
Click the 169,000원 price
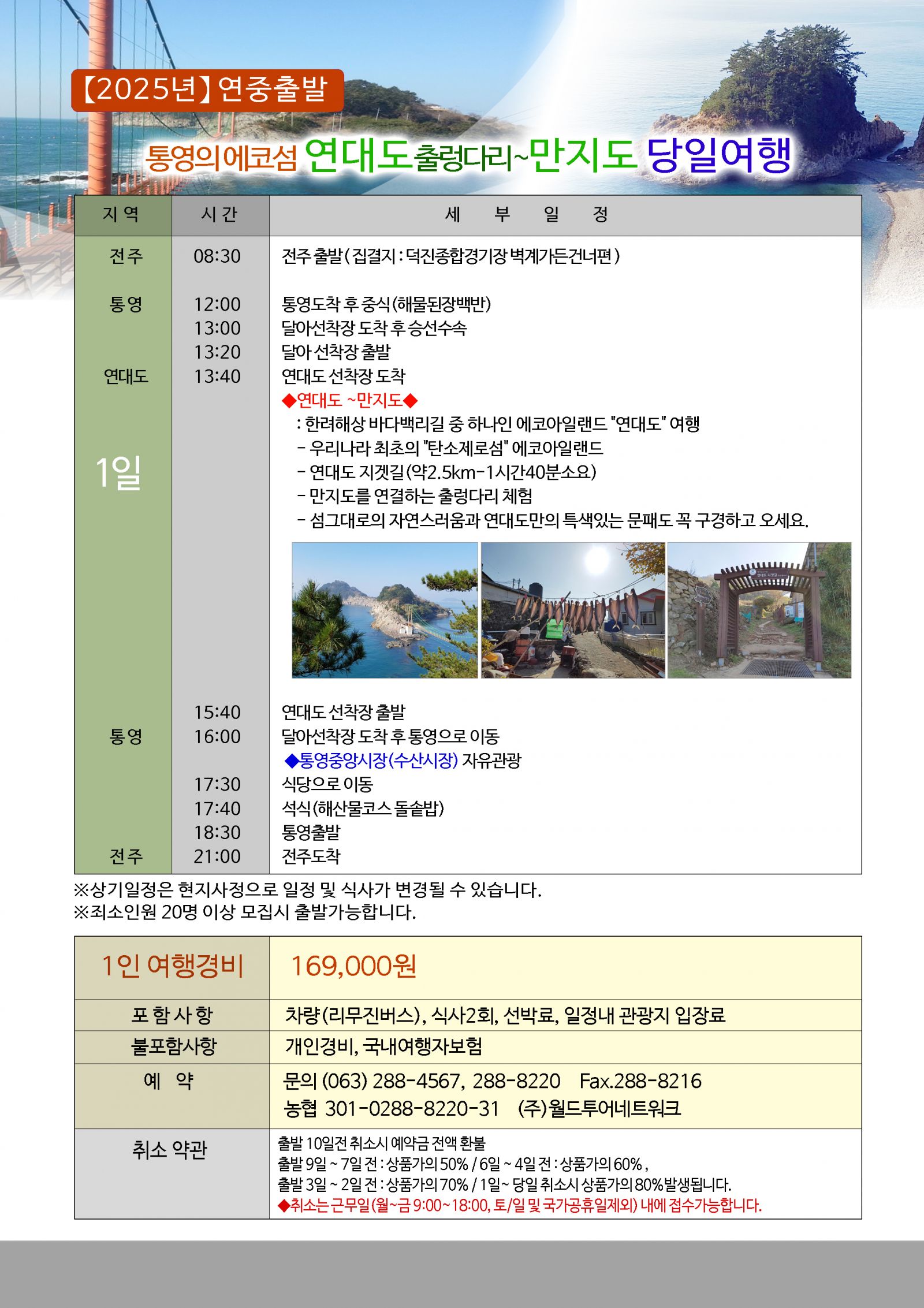click(353, 966)
